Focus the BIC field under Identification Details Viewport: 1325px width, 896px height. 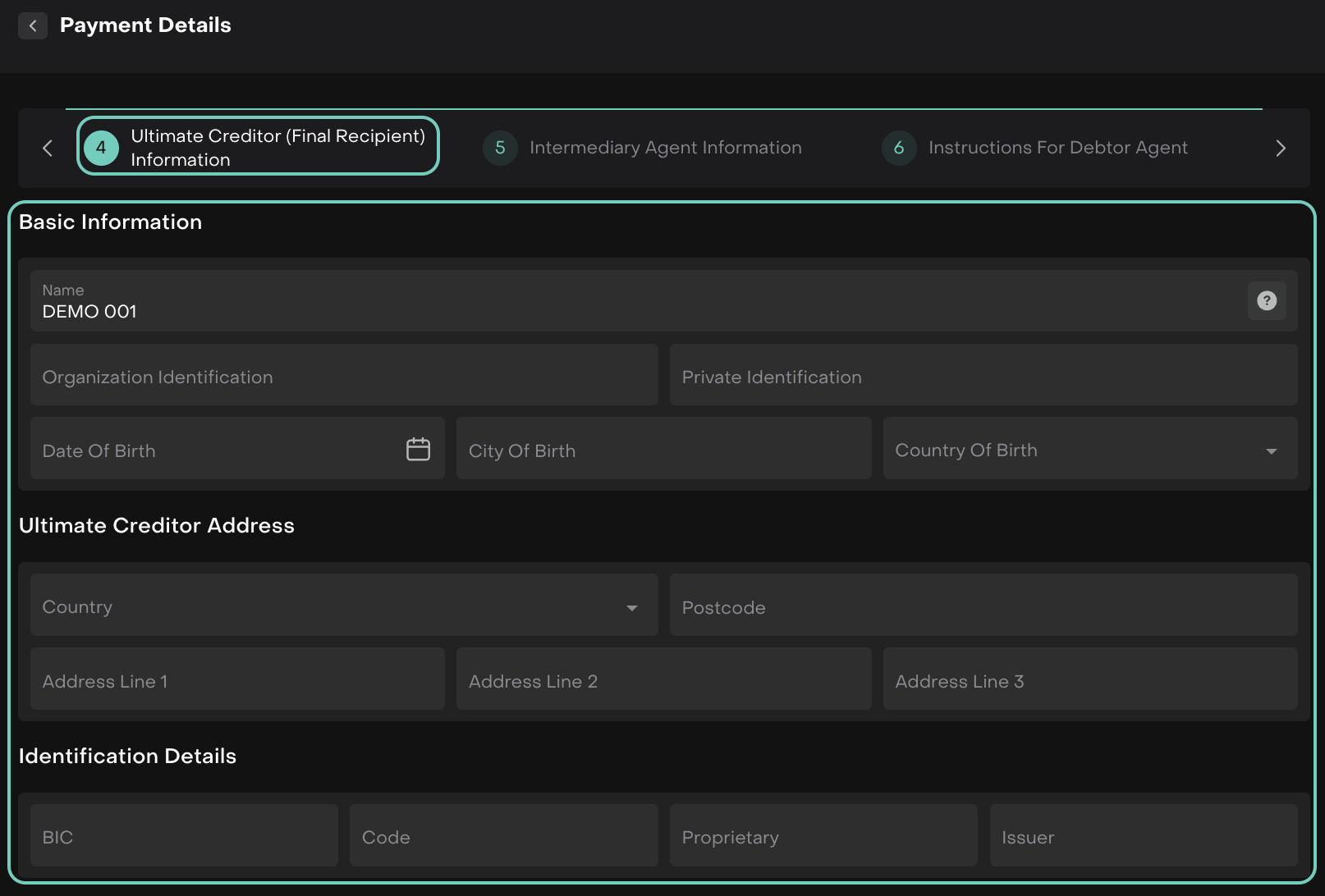click(x=184, y=835)
